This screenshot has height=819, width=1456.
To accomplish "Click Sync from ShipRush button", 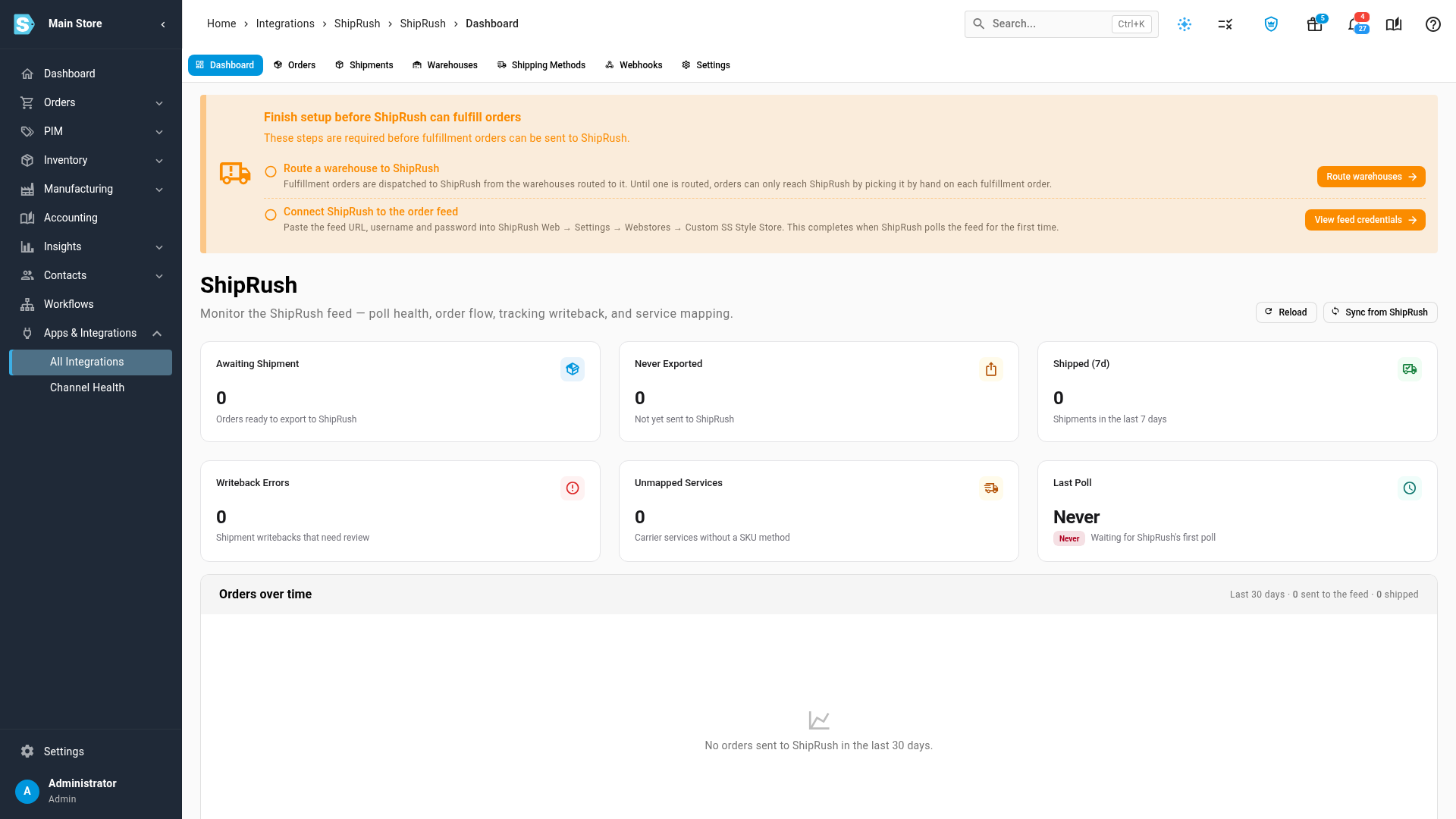I will 1380,312.
